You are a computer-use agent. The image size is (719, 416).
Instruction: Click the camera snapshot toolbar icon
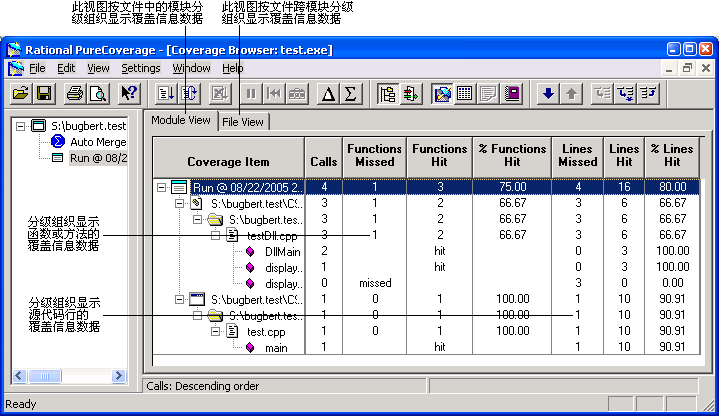tap(297, 94)
